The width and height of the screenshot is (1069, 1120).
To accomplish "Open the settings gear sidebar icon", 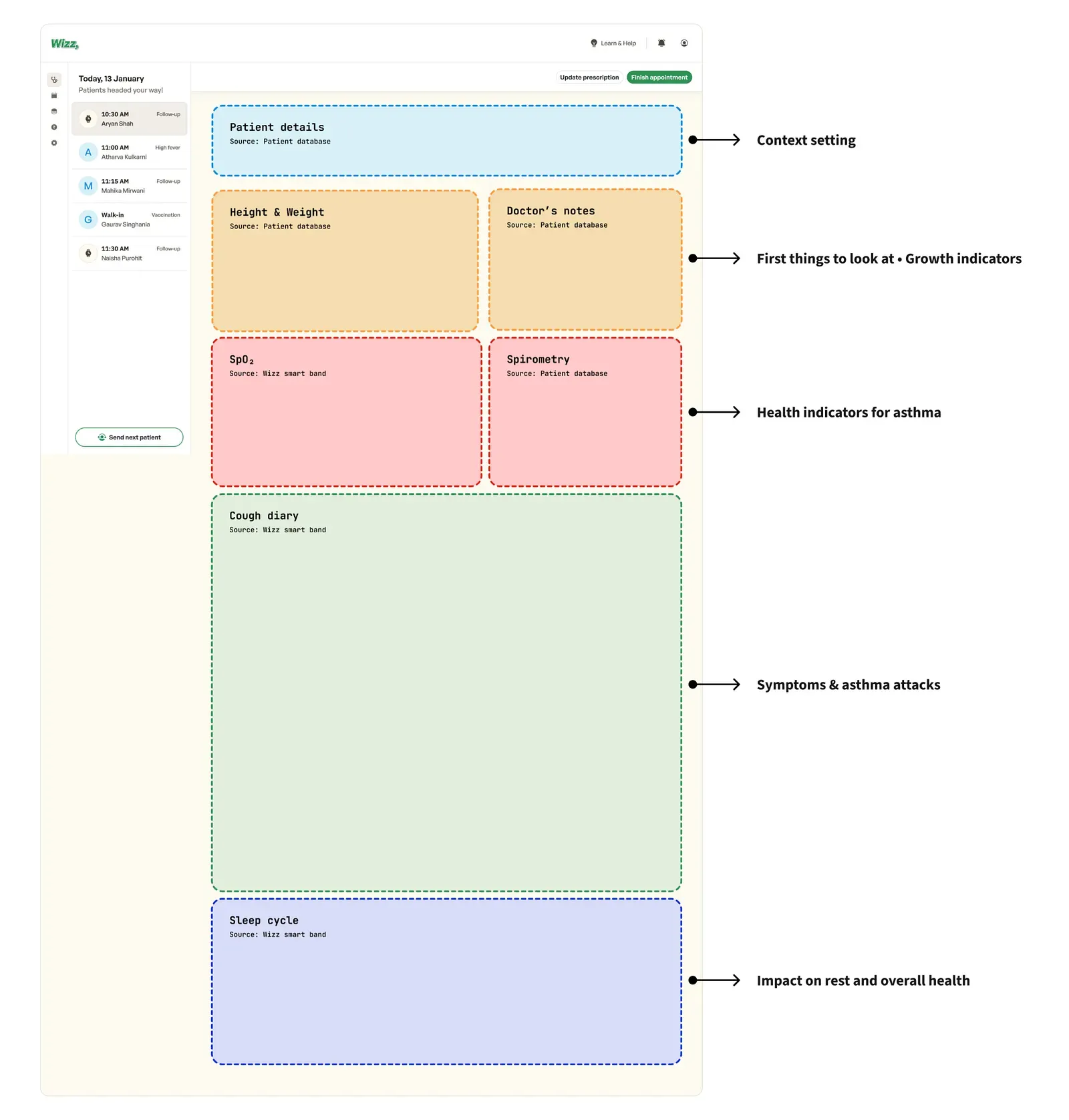I will pos(54,143).
